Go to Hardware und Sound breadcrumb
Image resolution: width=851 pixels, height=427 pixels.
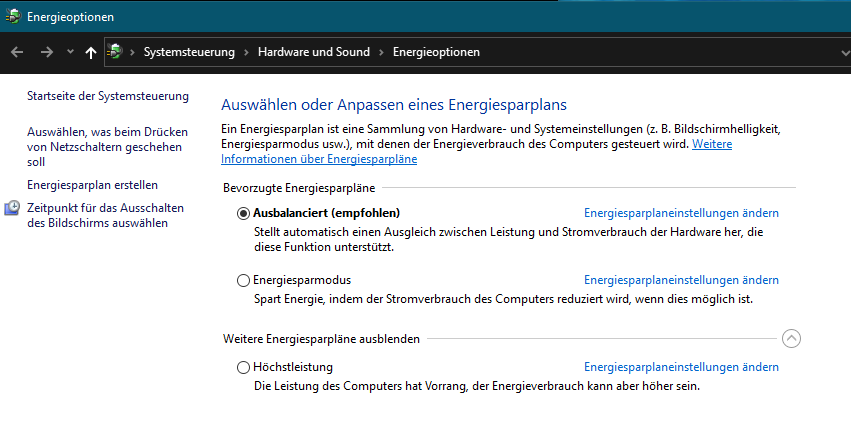[314, 52]
